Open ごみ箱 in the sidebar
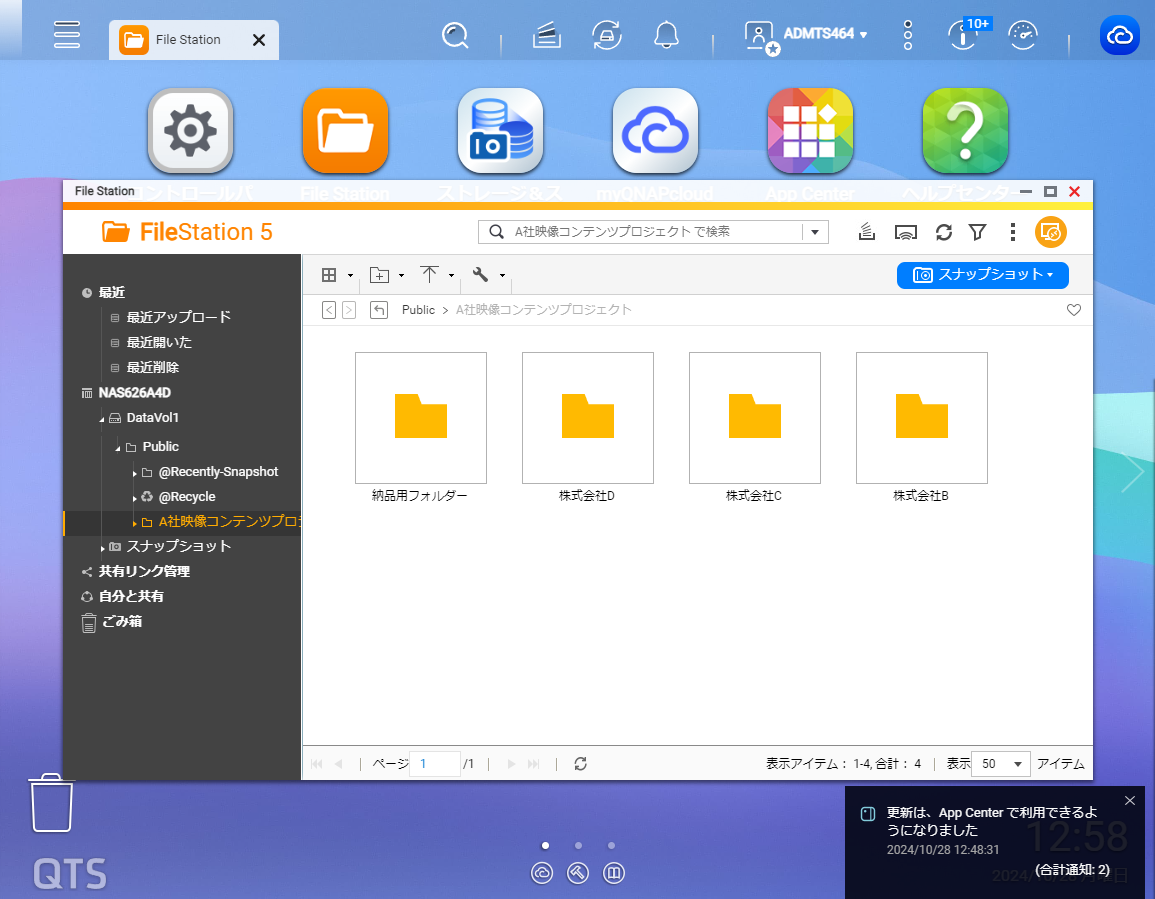This screenshot has width=1155, height=899. click(x=122, y=622)
